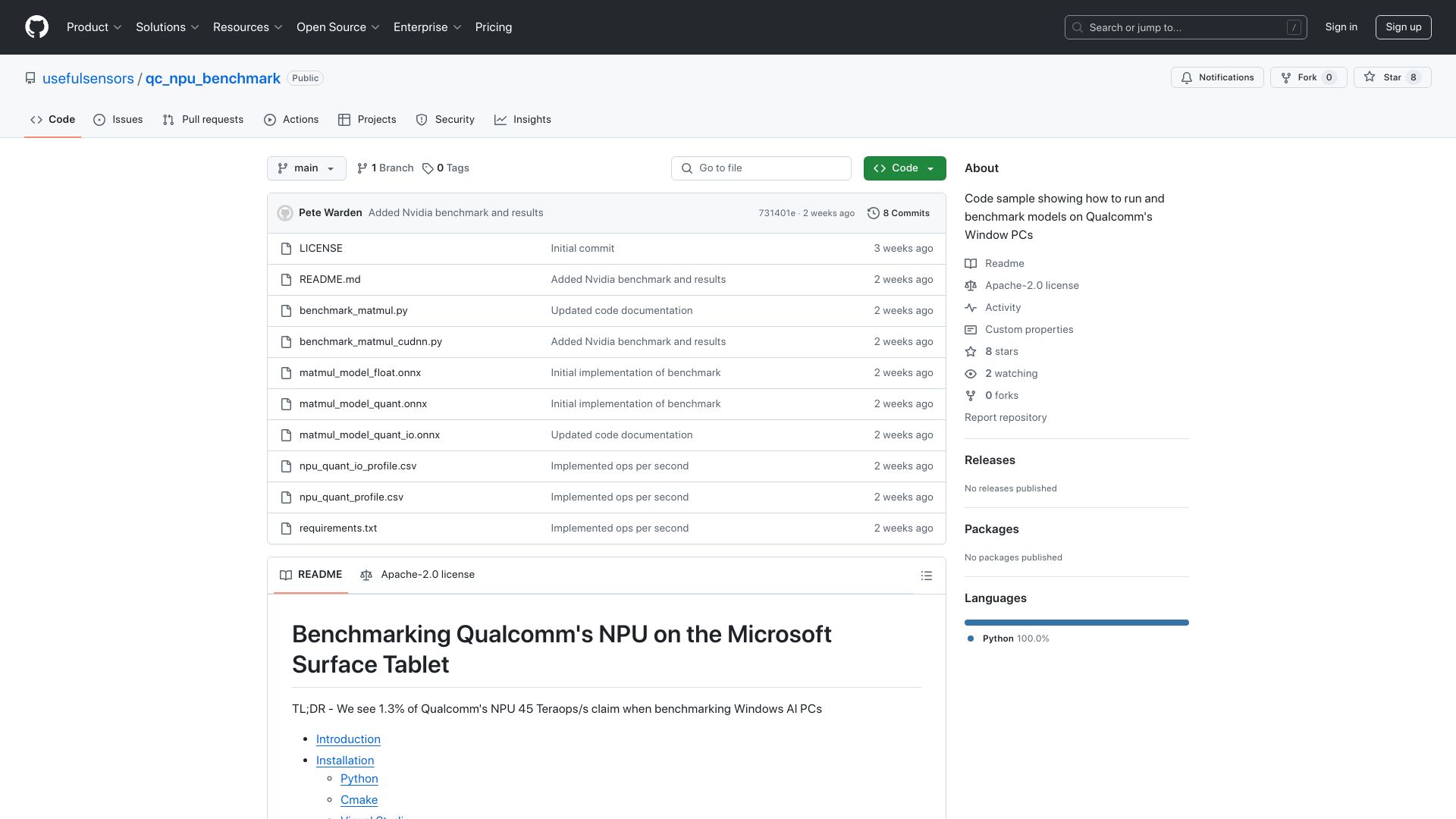Screen dimensions: 1456x819
Task: View the 8 stars list
Action: [991, 352]
